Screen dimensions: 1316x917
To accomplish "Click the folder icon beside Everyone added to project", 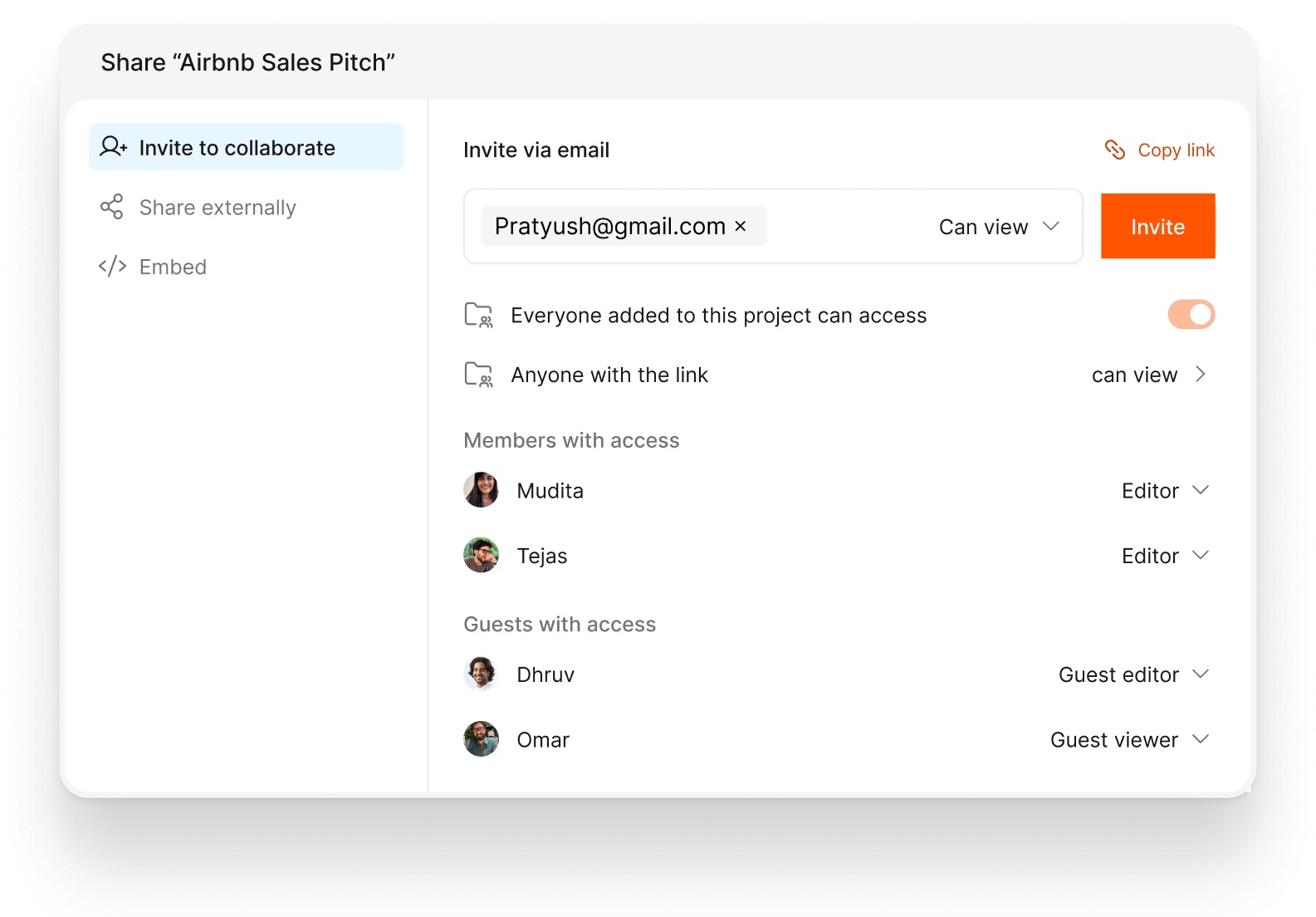I will pyautogui.click(x=478, y=316).
